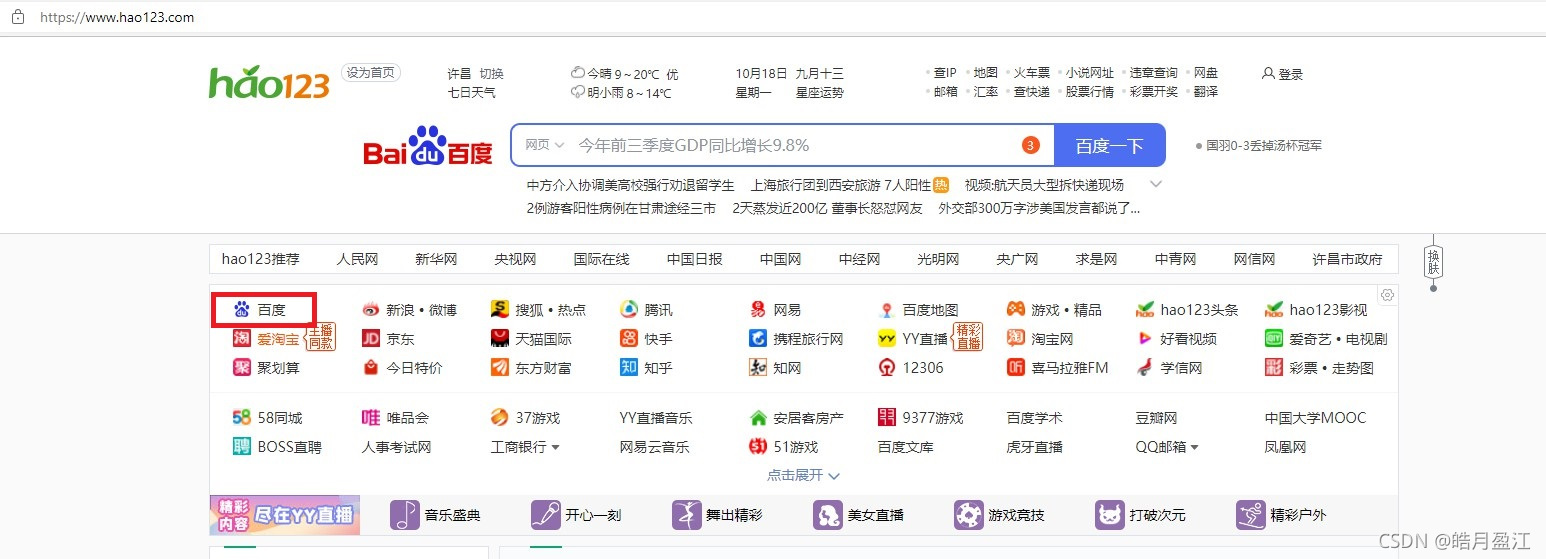Image resolution: width=1546 pixels, height=559 pixels.
Task: Open the 星座运势 link
Action: (x=819, y=93)
